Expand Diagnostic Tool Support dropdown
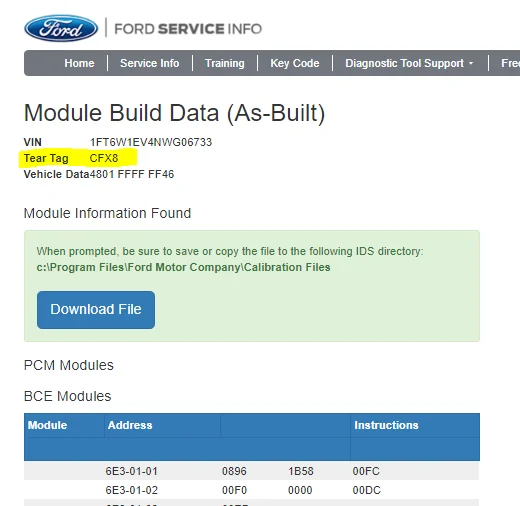The height and width of the screenshot is (506, 520). tap(409, 63)
